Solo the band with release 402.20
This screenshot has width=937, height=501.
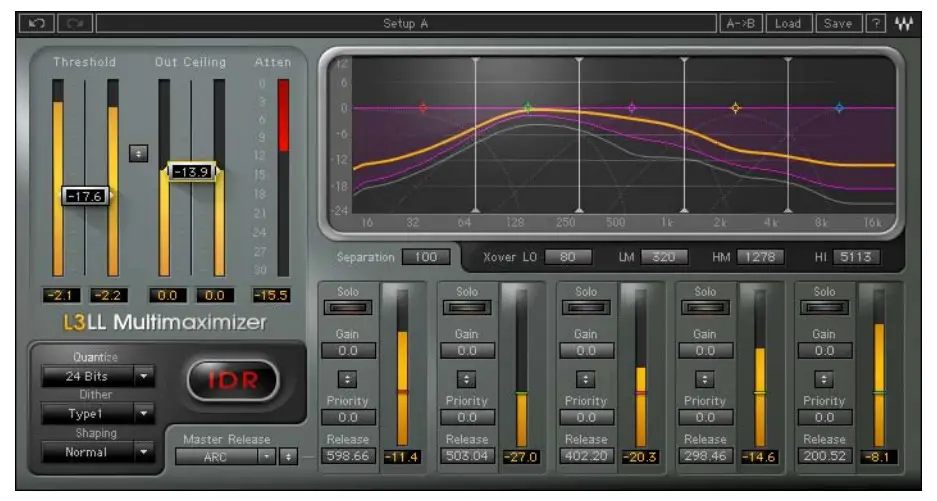[x=586, y=308]
